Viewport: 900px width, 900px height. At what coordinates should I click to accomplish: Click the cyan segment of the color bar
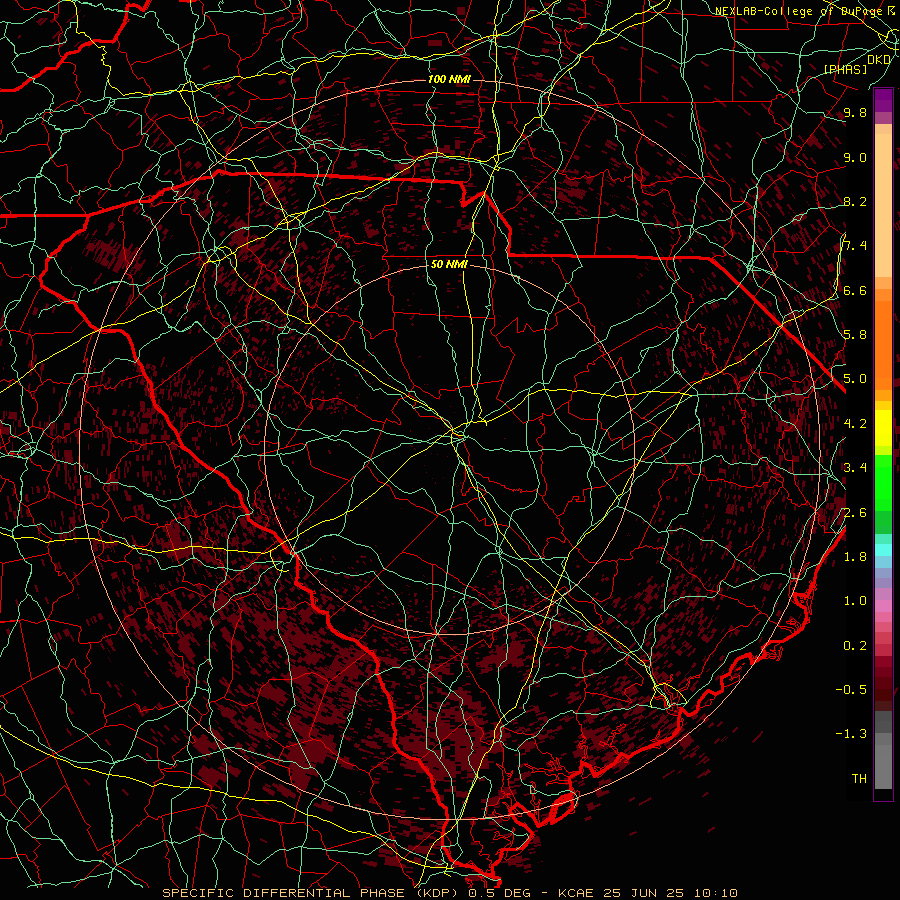[883, 549]
